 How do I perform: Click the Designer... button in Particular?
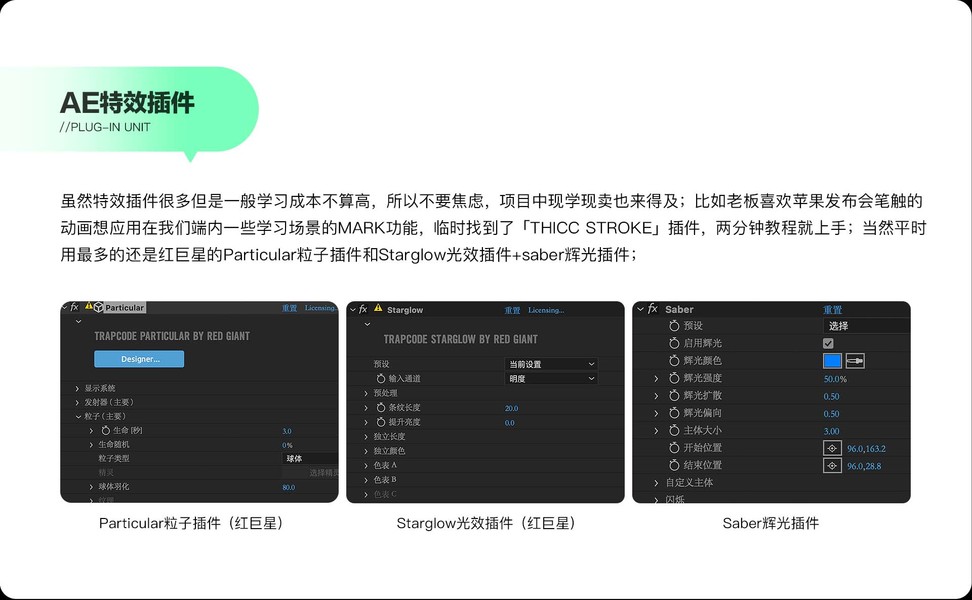pyautogui.click(x=139, y=359)
